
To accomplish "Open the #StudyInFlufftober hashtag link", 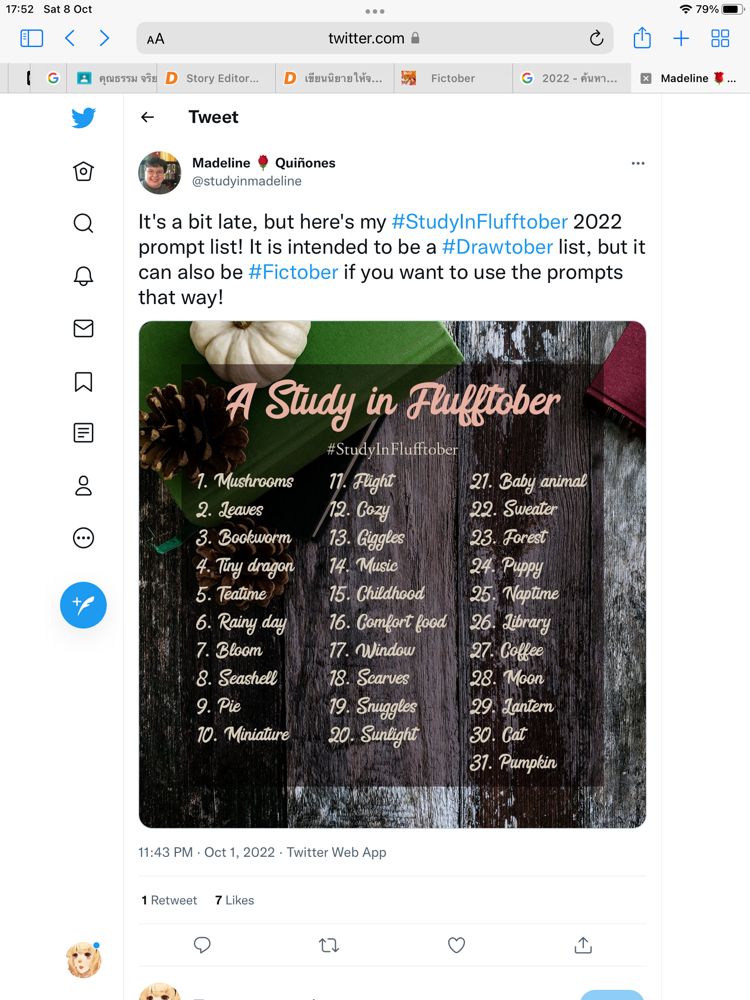I will click(479, 222).
